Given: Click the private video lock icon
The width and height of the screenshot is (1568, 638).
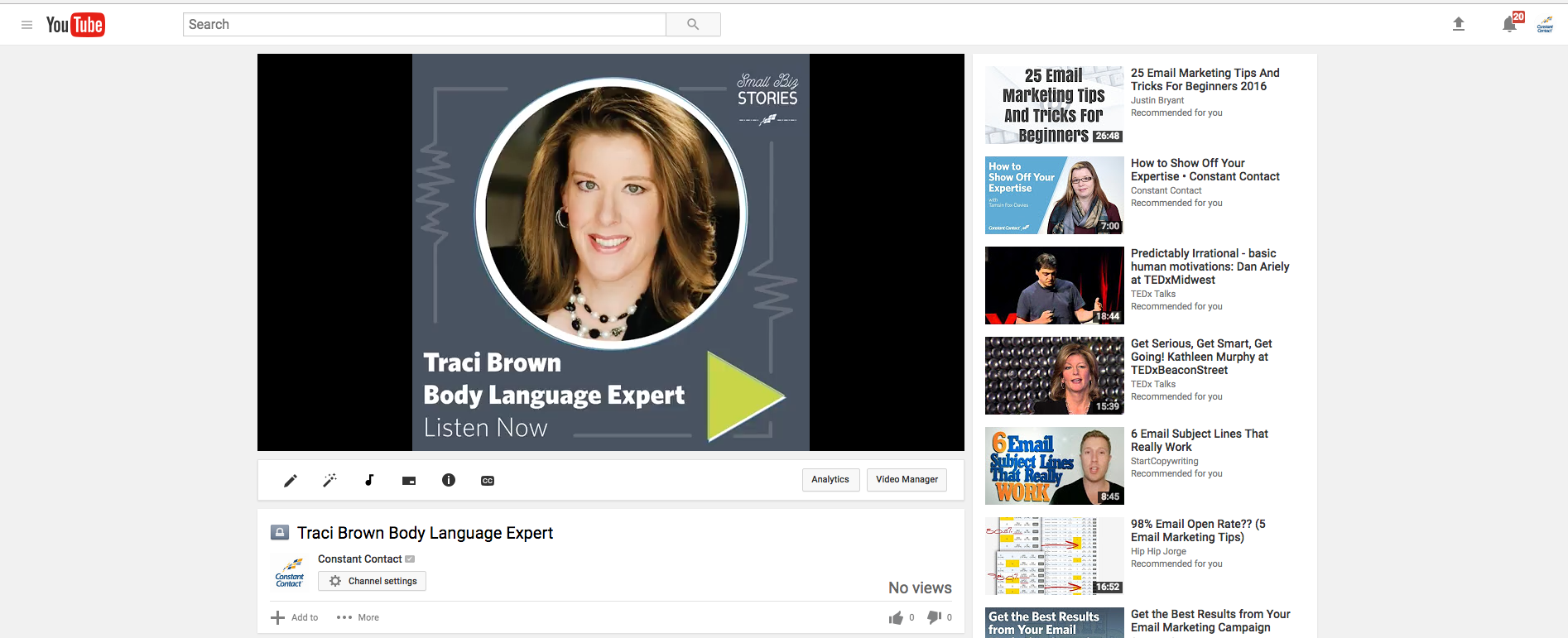Looking at the screenshot, I should click(280, 533).
